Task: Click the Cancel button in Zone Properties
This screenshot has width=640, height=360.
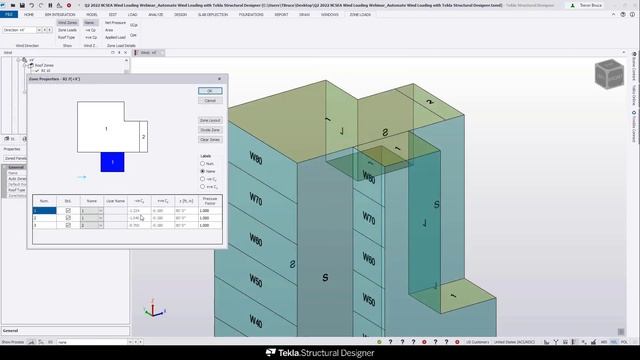Action: coord(210,100)
